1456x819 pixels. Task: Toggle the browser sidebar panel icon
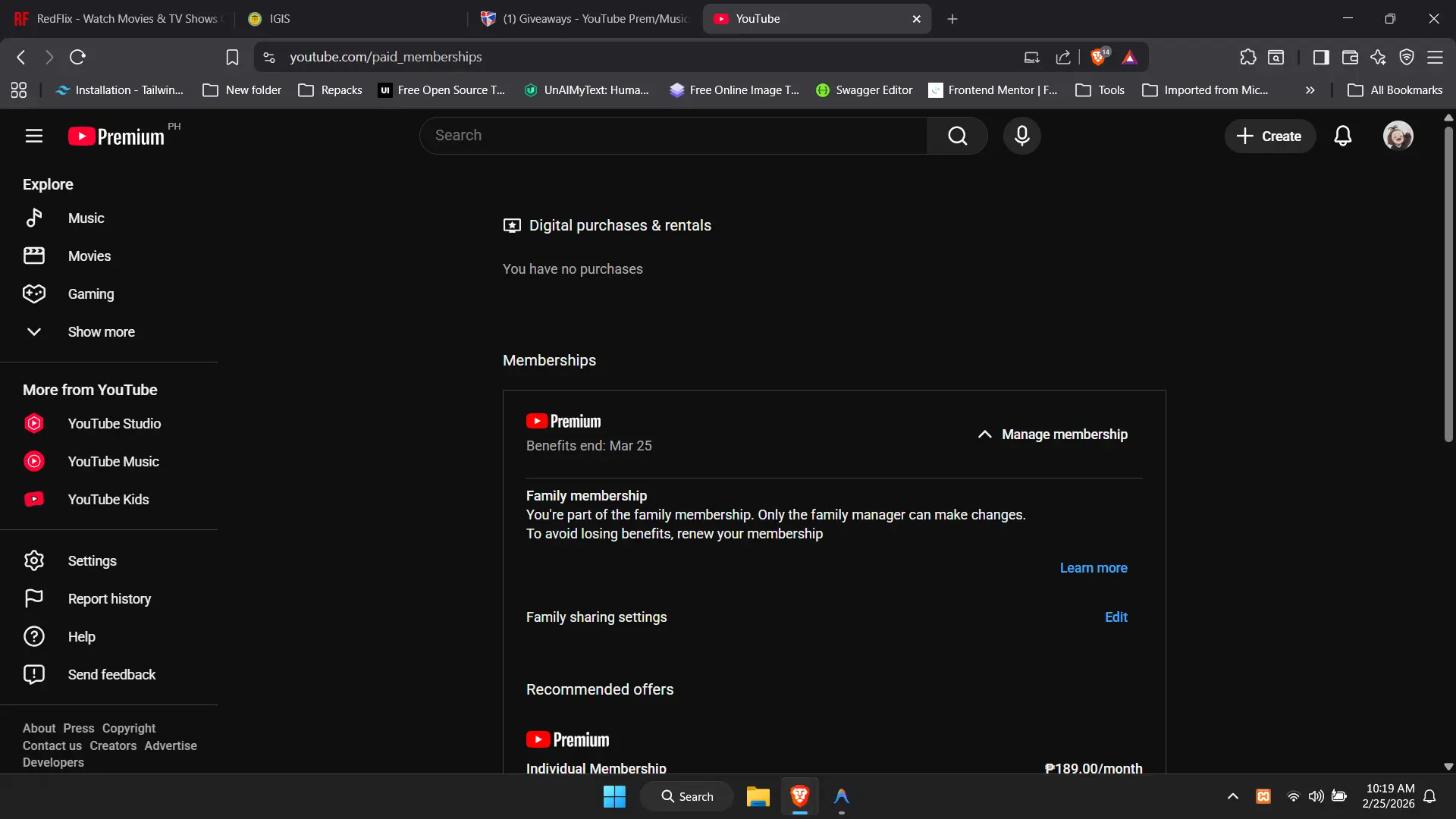pyautogui.click(x=1321, y=57)
